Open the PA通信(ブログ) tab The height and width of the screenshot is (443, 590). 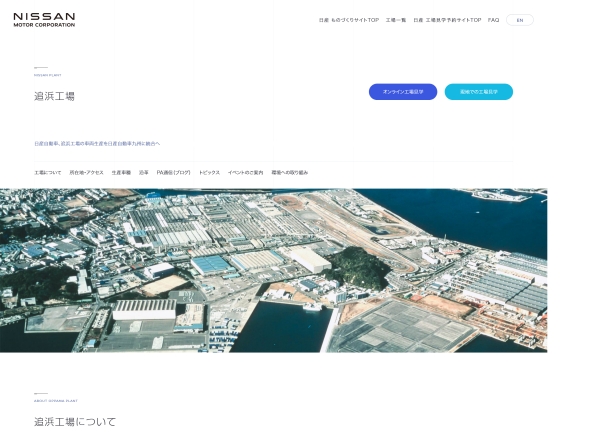coord(173,172)
